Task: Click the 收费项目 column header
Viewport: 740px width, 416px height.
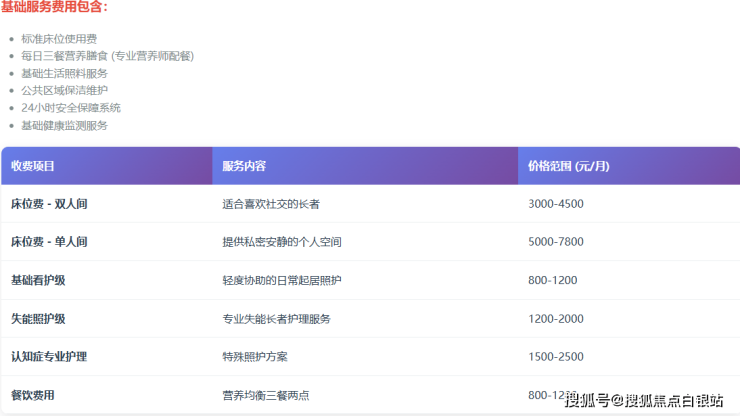Action: click(33, 166)
